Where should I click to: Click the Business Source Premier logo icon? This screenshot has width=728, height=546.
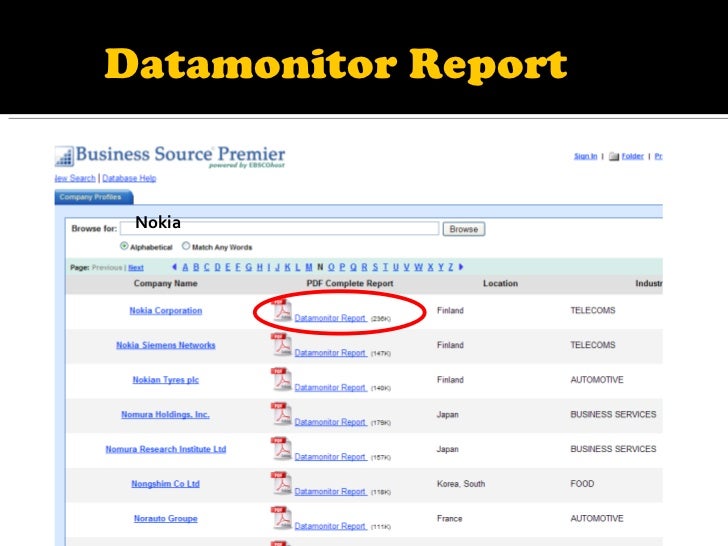pyautogui.click(x=64, y=156)
